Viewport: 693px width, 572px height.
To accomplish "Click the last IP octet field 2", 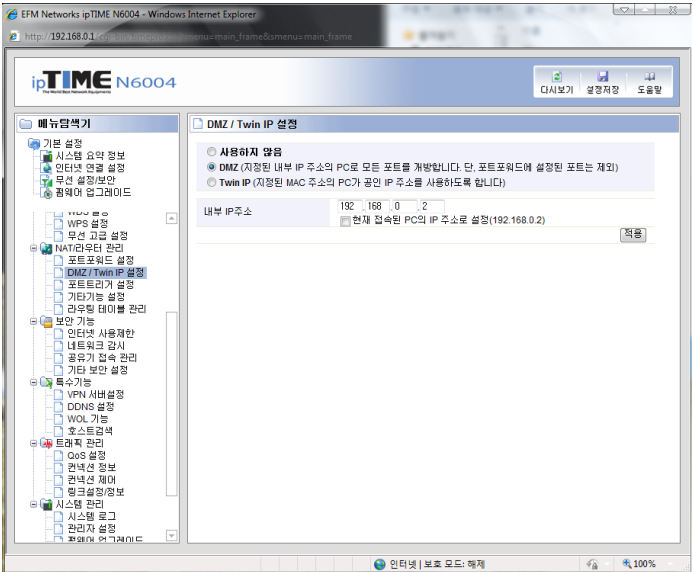I will [432, 206].
